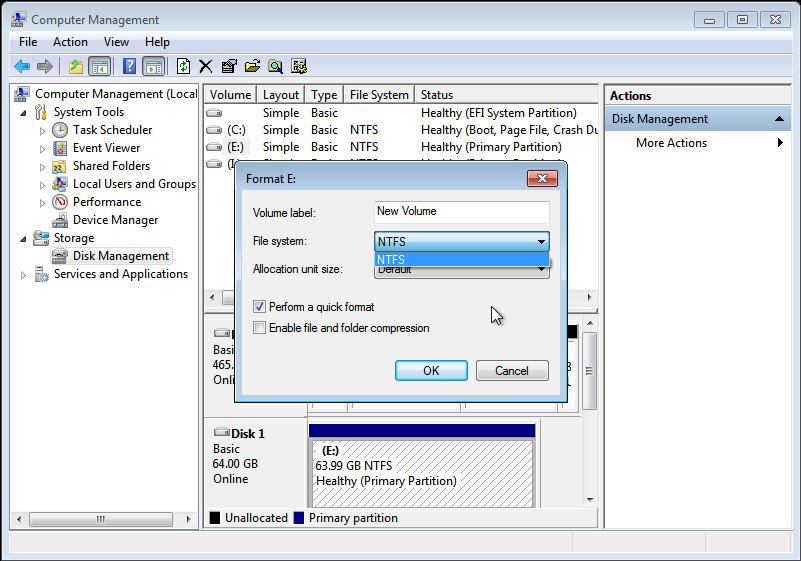Expand Services and Applications node arrow
This screenshot has height=561, width=801.
[x=23, y=275]
